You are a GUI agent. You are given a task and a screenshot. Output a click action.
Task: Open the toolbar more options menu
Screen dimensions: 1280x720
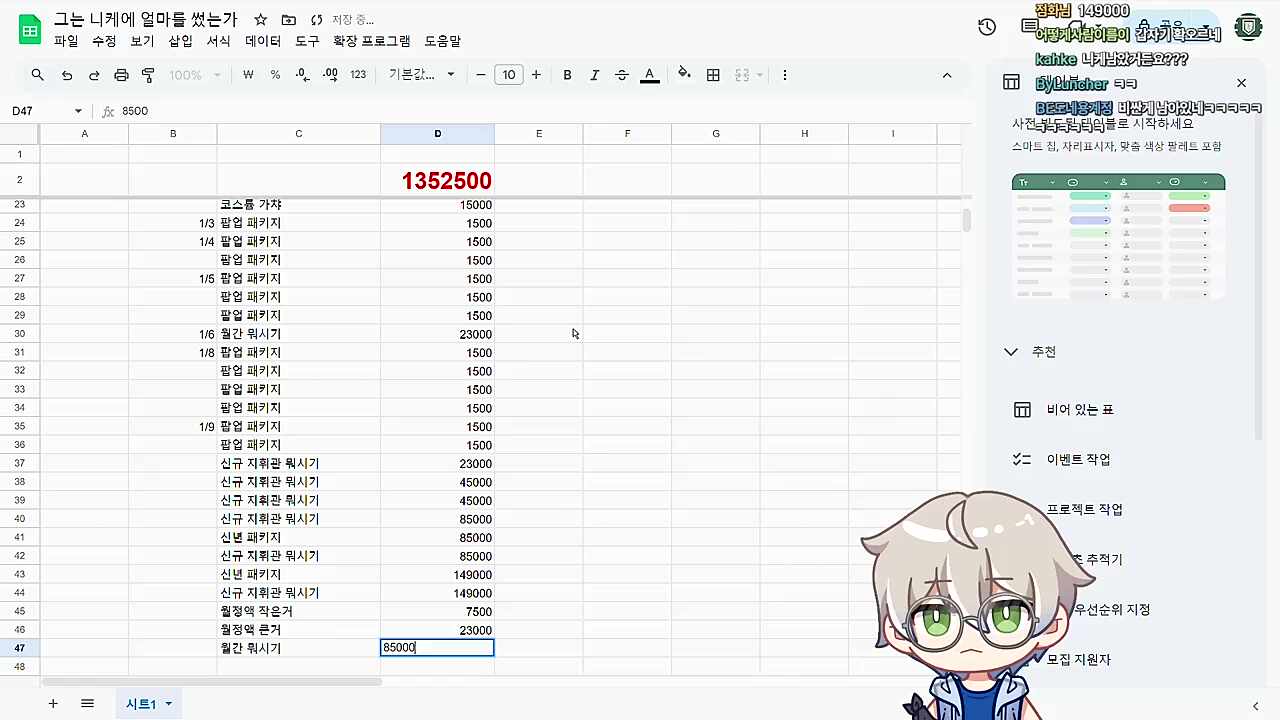(785, 75)
